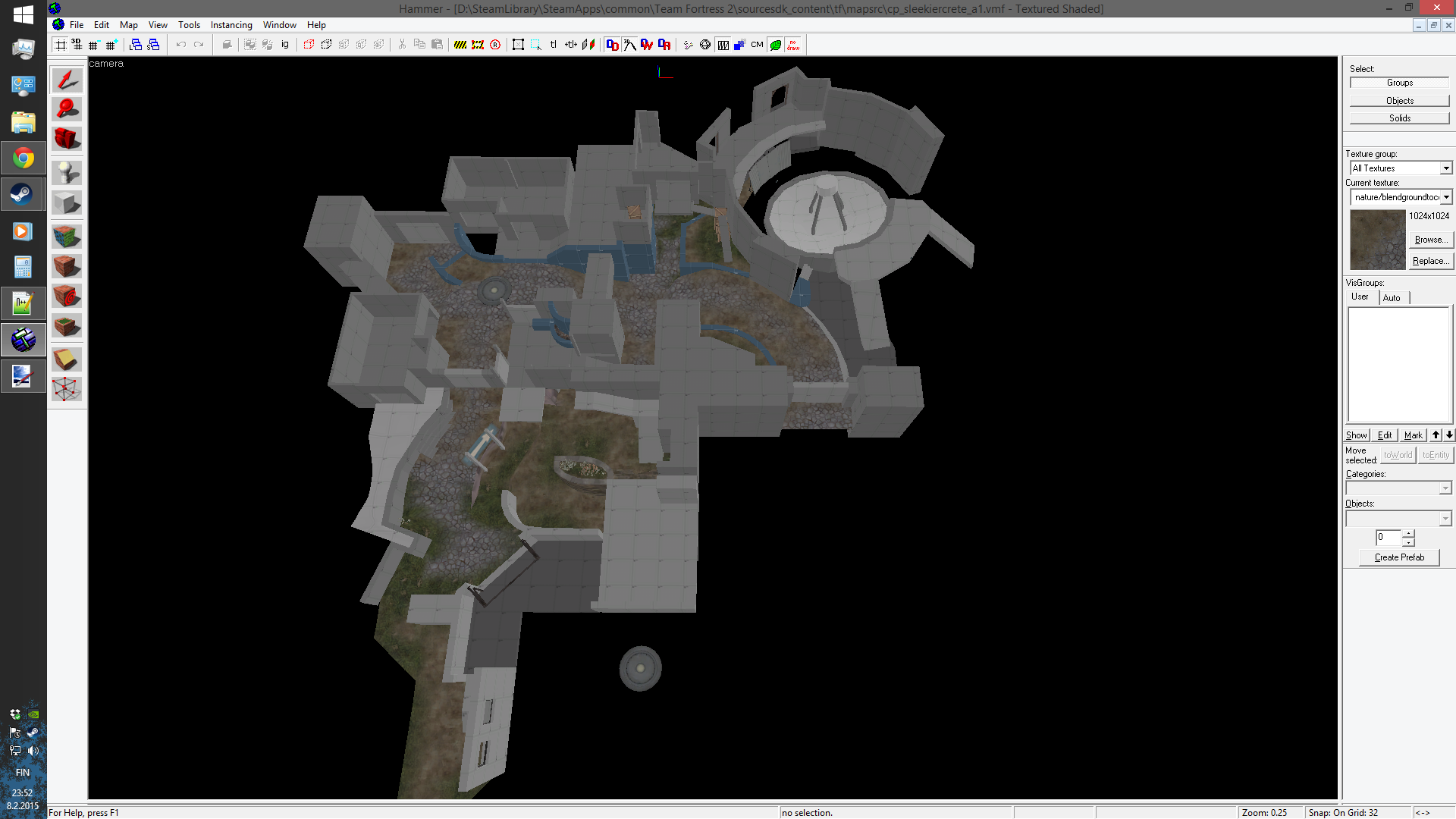Choose the Camera tool
Screen dimensions: 1456x819
67,139
